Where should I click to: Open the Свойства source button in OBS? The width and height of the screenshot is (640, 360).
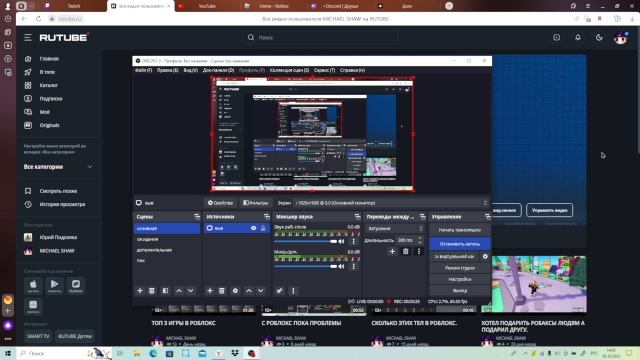pyautogui.click(x=220, y=203)
